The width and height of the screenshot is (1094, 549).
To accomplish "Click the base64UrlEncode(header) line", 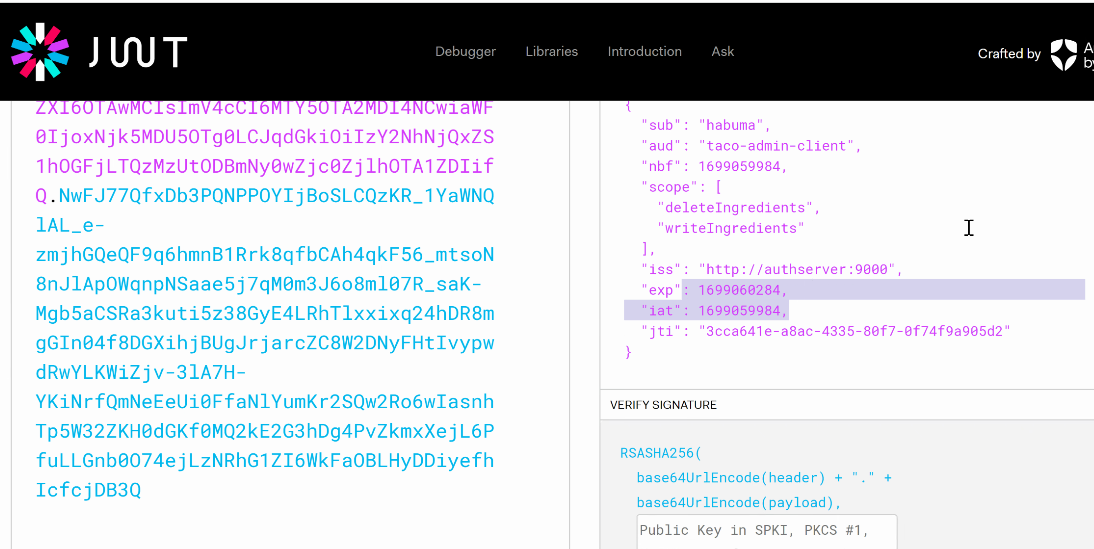I will [x=764, y=478].
